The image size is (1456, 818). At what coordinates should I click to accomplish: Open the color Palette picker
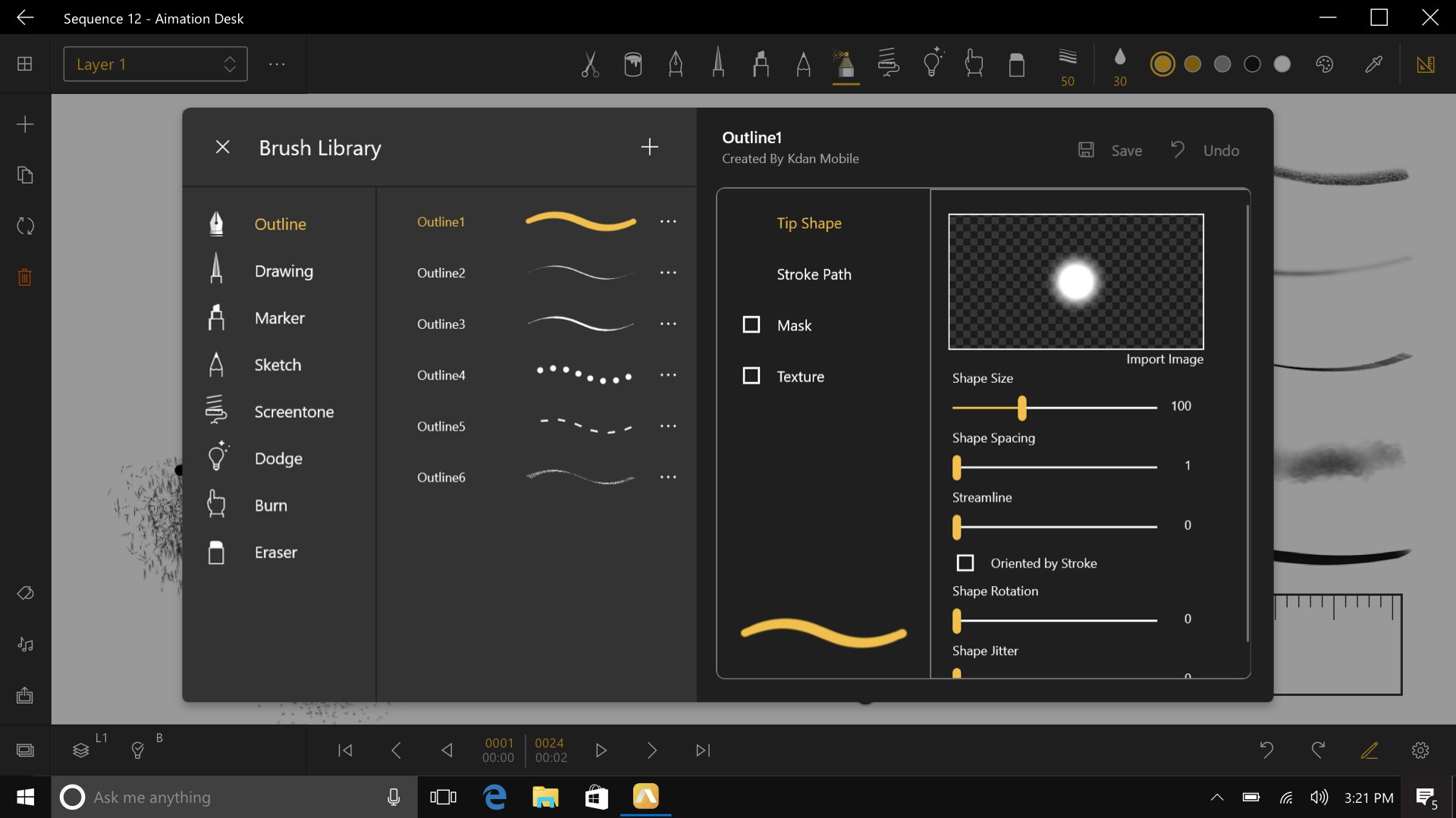(x=1324, y=64)
